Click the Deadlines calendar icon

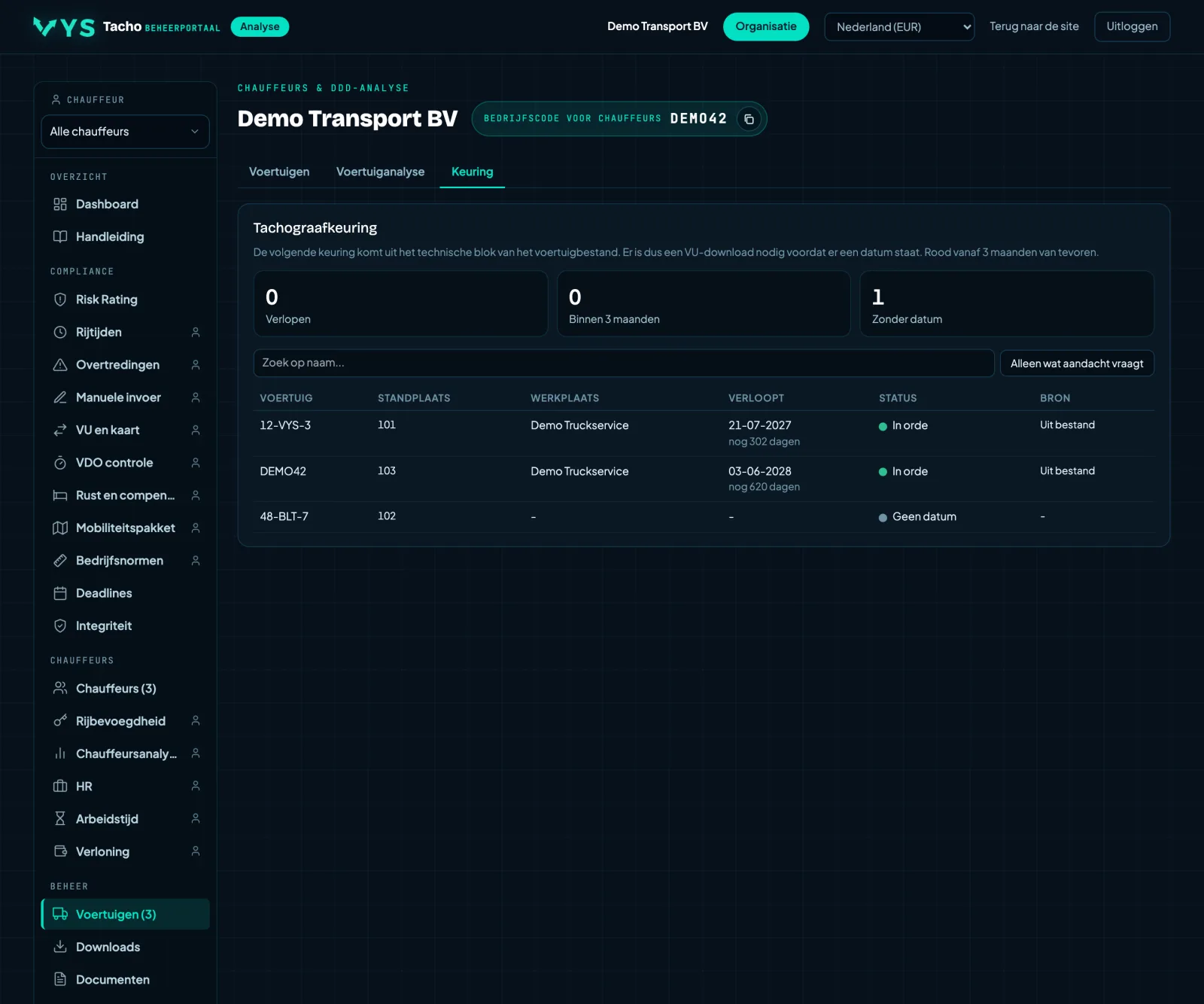pyautogui.click(x=60, y=593)
